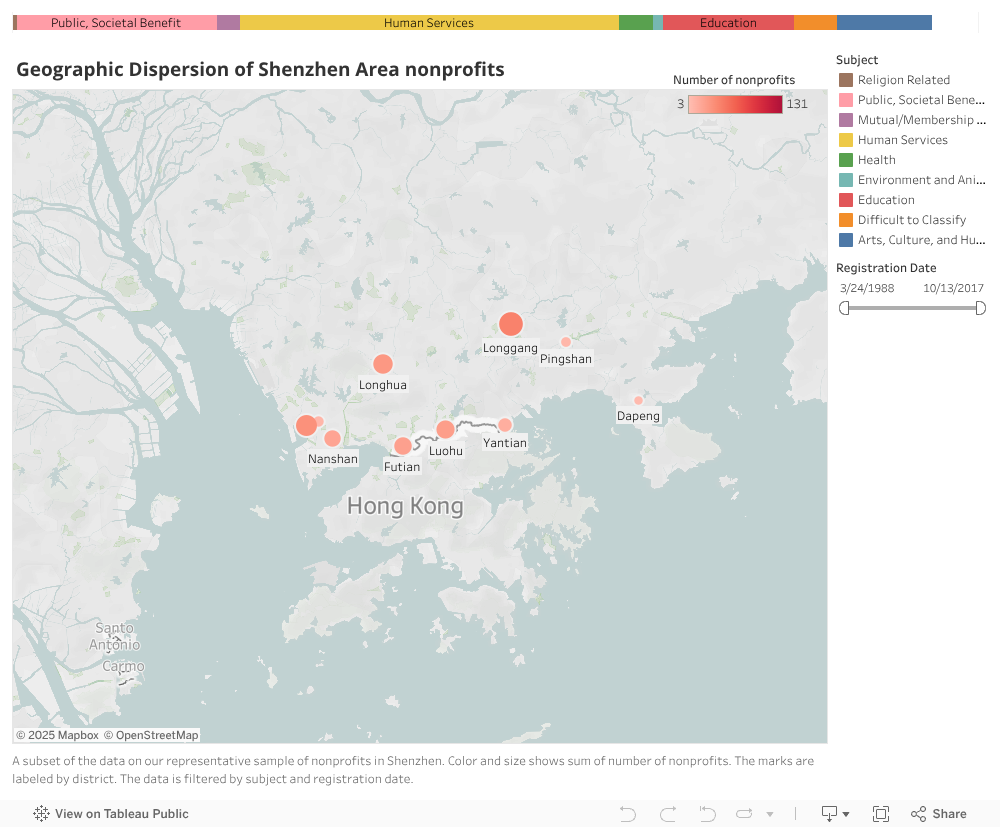Click the left Registration Date slider handle
1000x827 pixels.
tap(844, 308)
